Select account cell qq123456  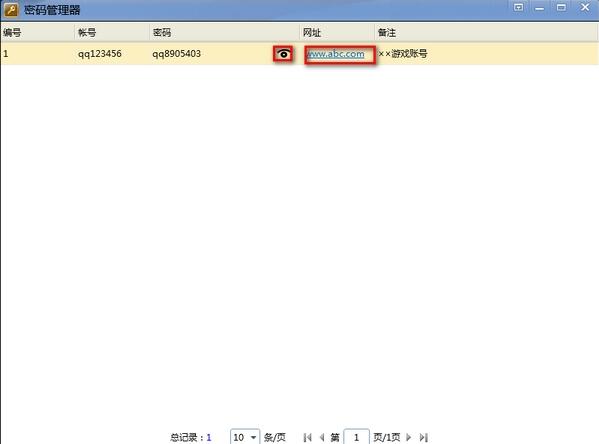(100, 54)
